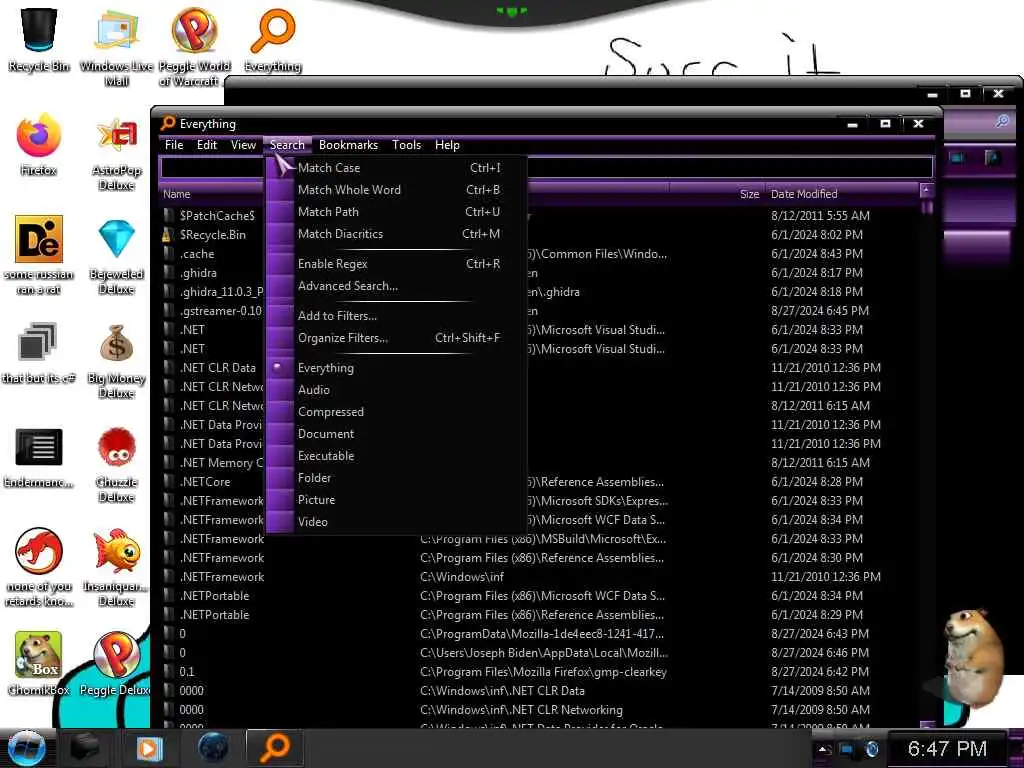The image size is (1024, 768).
Task: Open the Help menu
Action: (447, 145)
